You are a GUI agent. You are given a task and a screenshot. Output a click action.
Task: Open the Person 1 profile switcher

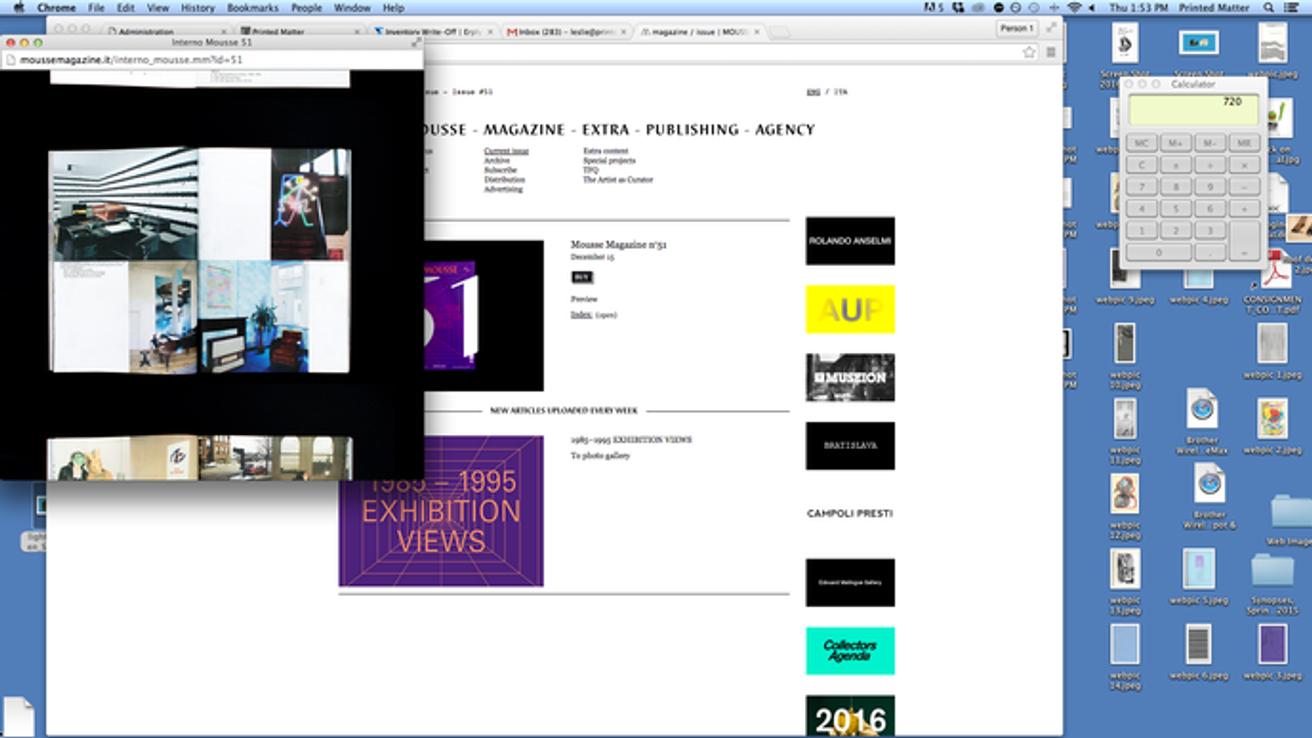pos(1017,27)
